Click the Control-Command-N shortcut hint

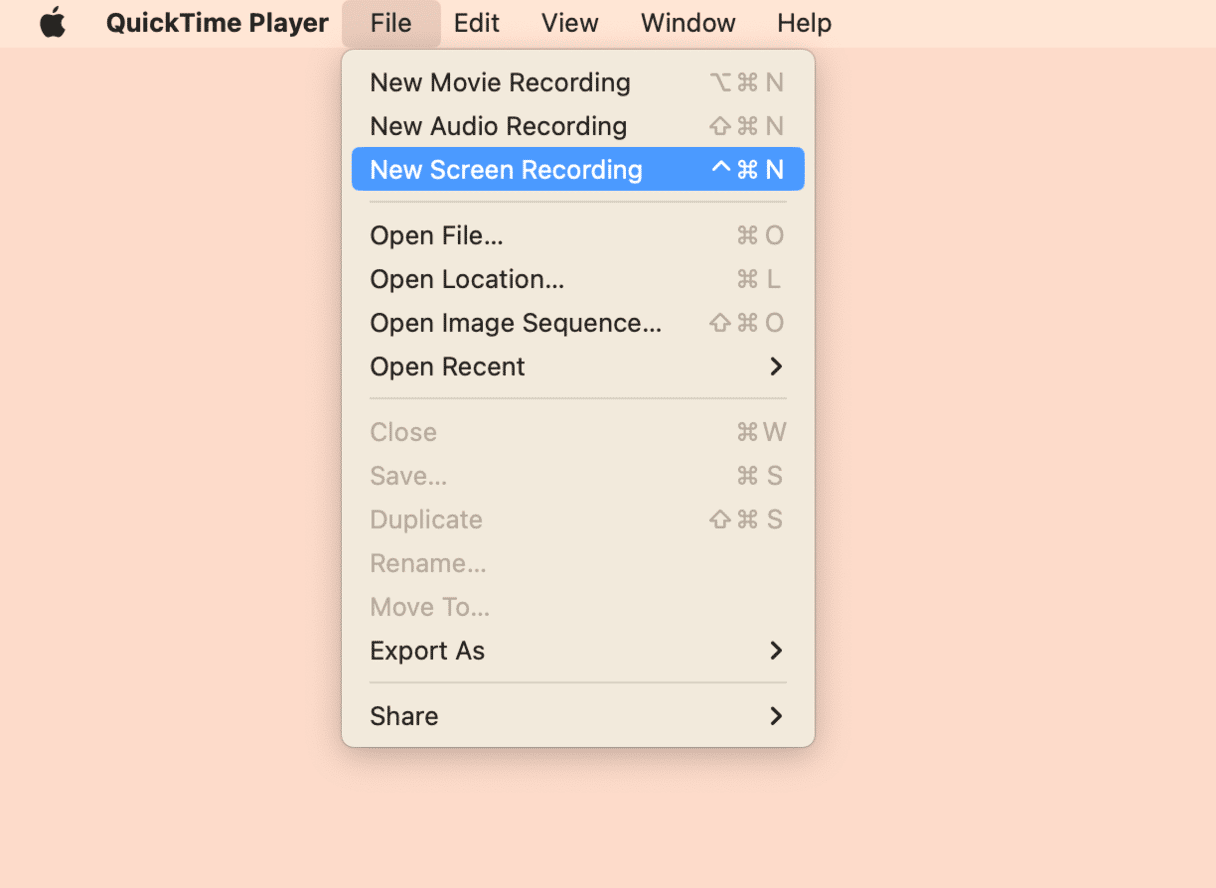coord(747,170)
